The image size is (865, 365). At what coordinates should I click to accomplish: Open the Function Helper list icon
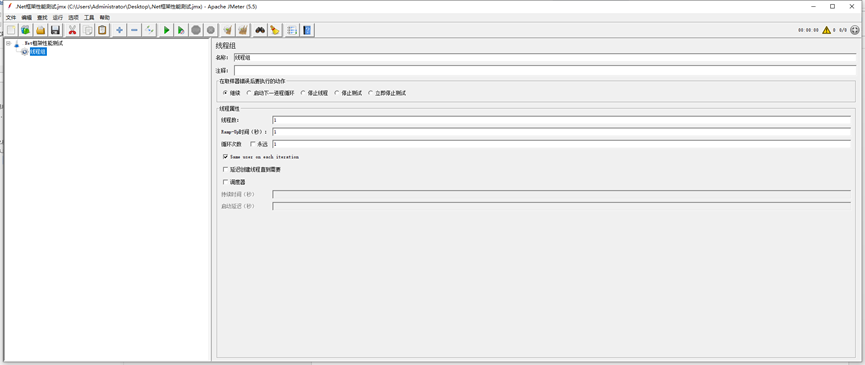[292, 30]
